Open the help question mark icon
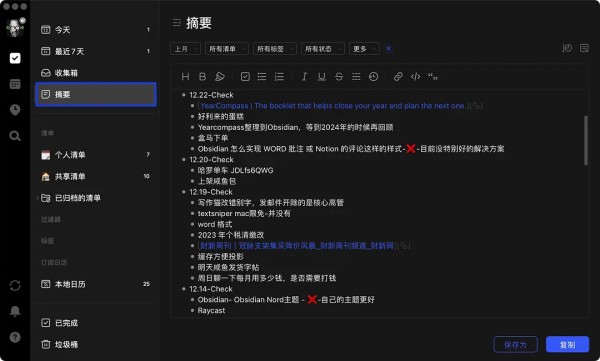600x361 pixels. [x=15, y=337]
